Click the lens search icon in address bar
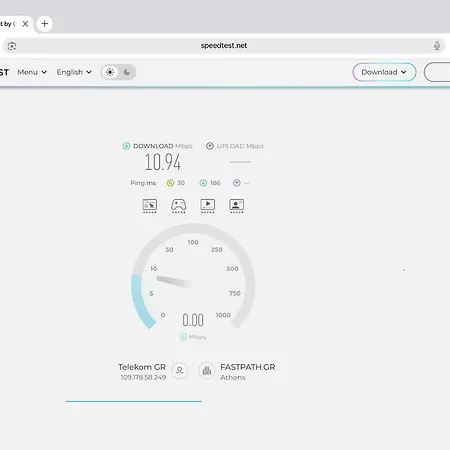This screenshot has height=450, width=450. coord(12,46)
